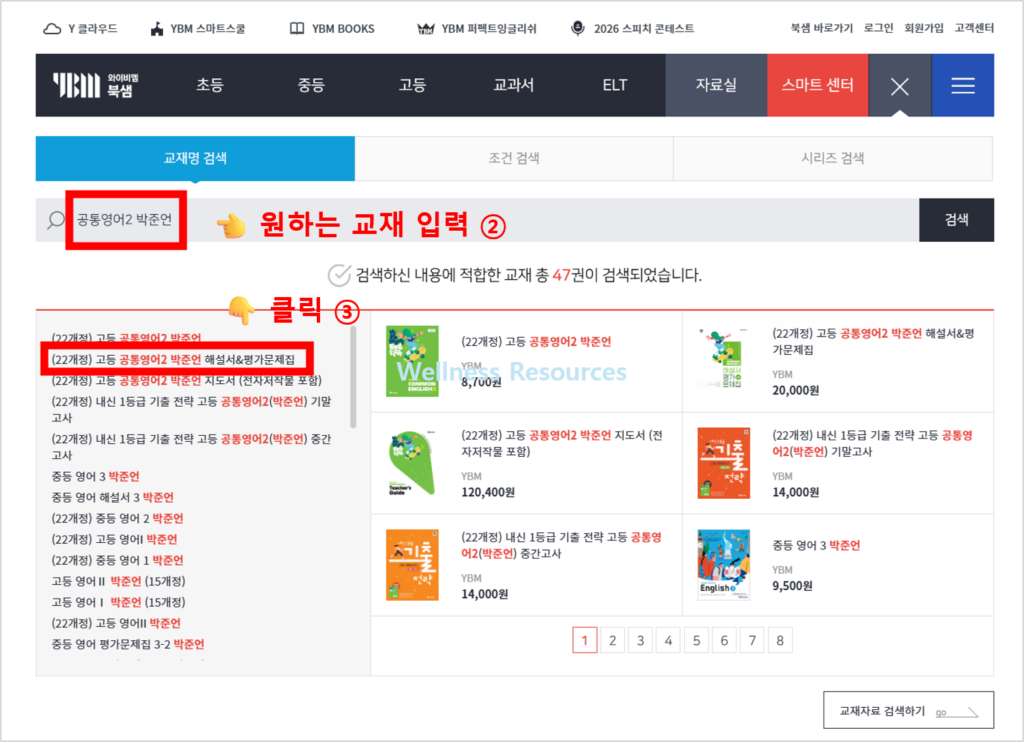Click the YBM 북샘 logo
Image resolution: width=1024 pixels, height=742 pixels.
point(96,86)
